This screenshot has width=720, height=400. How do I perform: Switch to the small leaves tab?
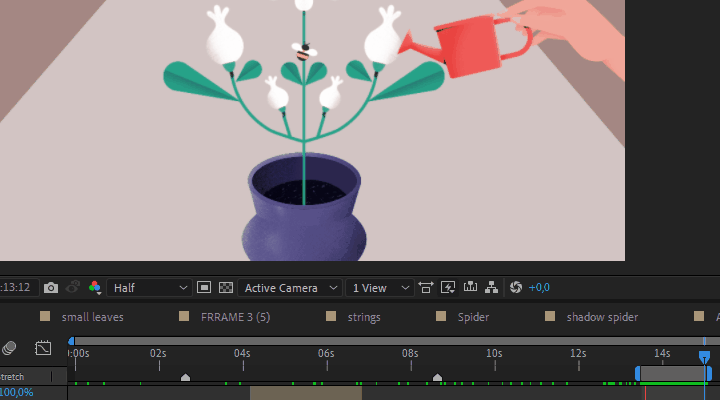tap(92, 317)
